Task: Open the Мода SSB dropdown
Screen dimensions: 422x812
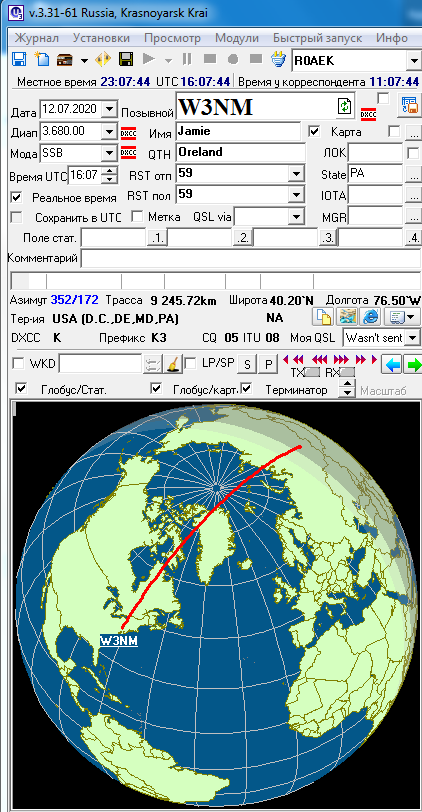Action: (x=109, y=153)
